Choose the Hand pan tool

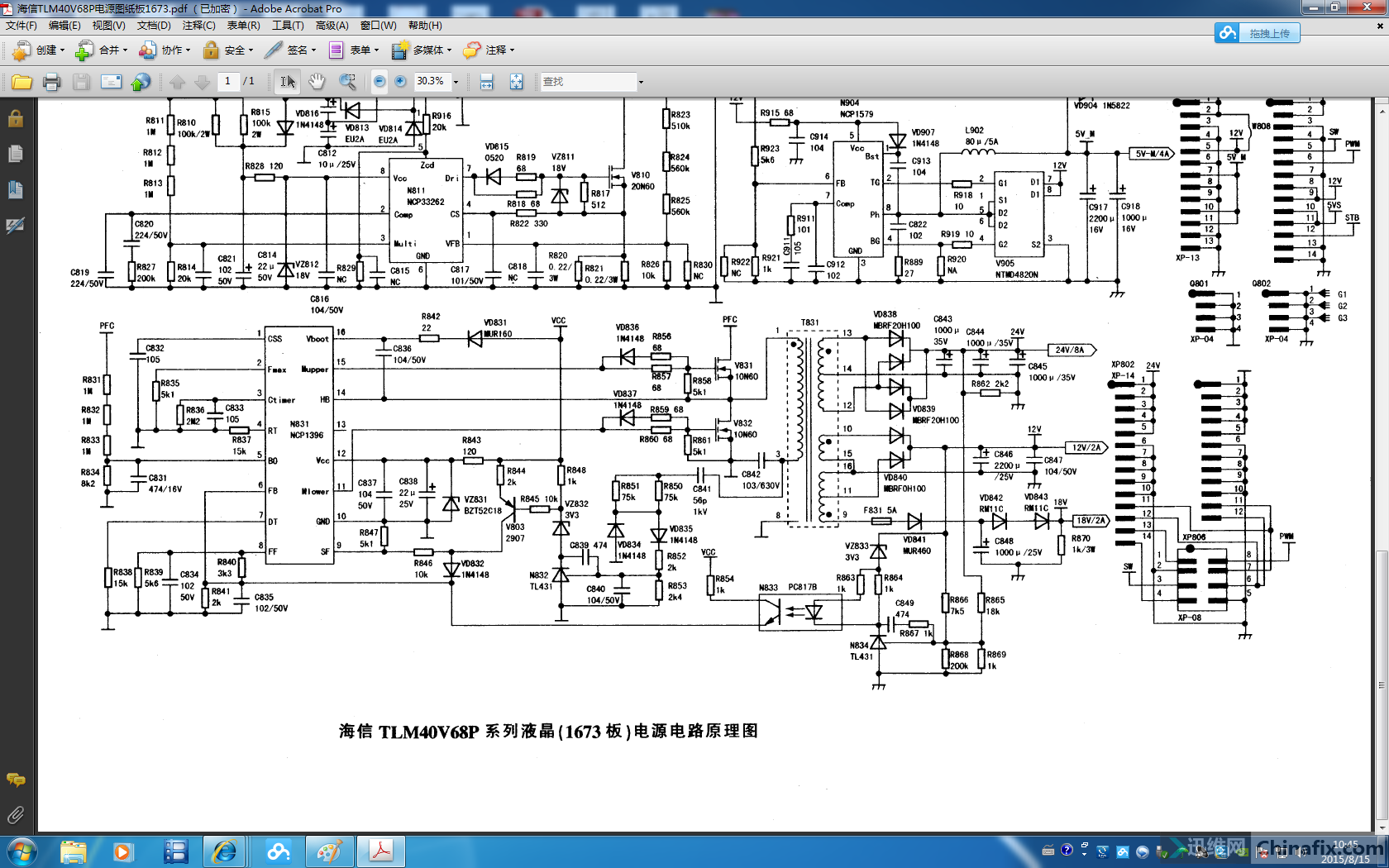(x=317, y=82)
